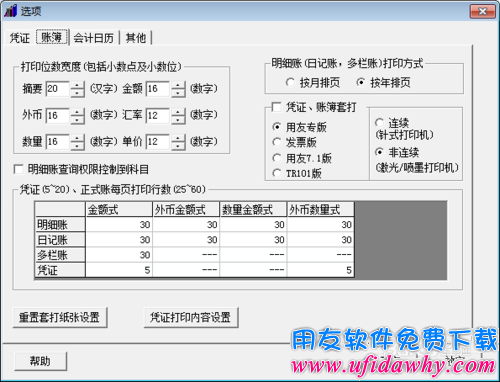Increase the 外币 width with up arrow

(x=77, y=112)
